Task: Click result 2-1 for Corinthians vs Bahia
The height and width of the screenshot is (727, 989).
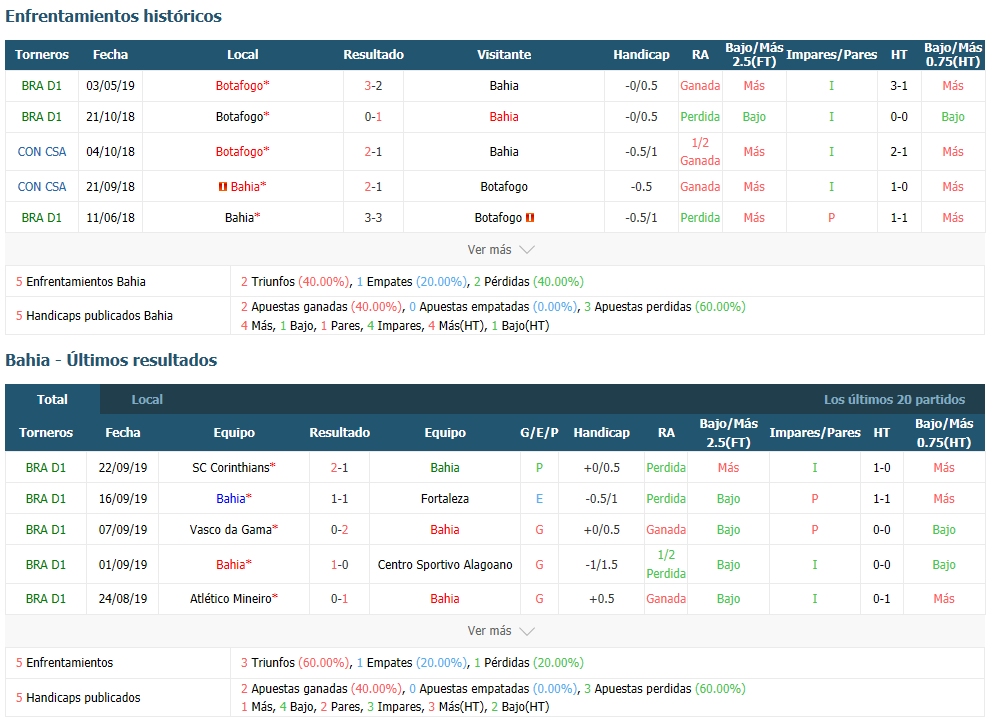Action: point(339,468)
